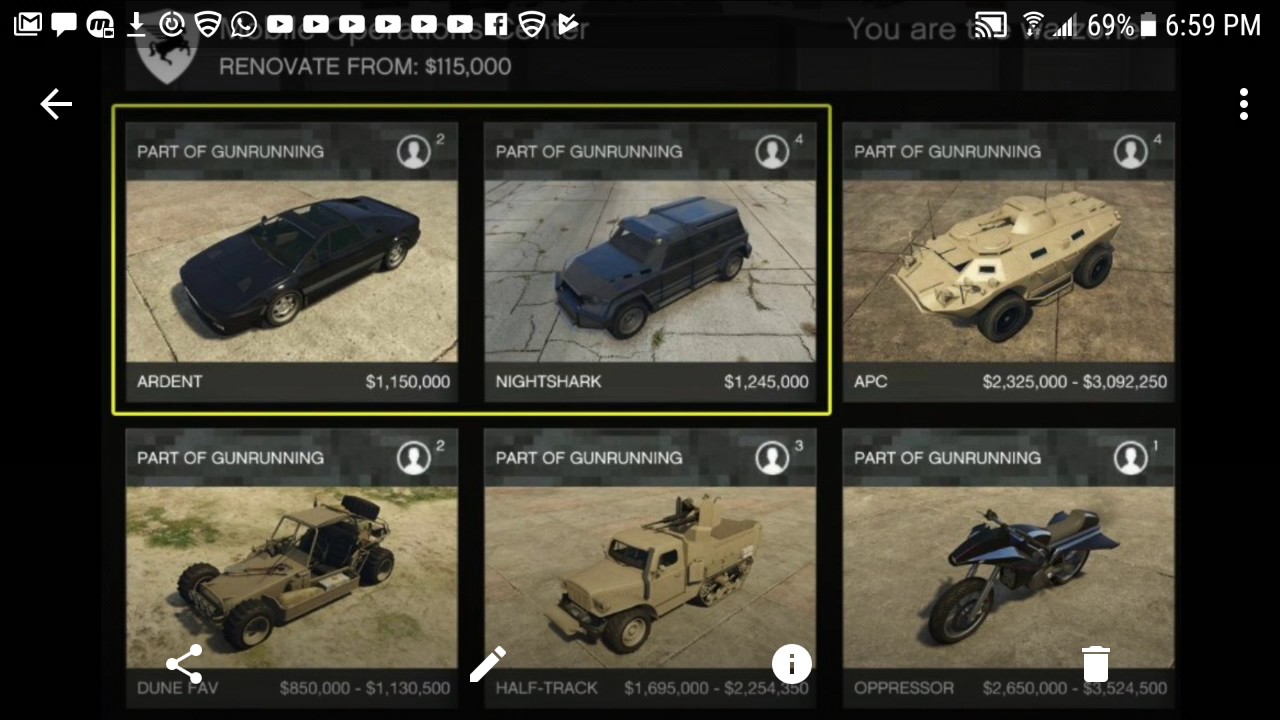Click the Renovate From $115,000 text

point(365,67)
